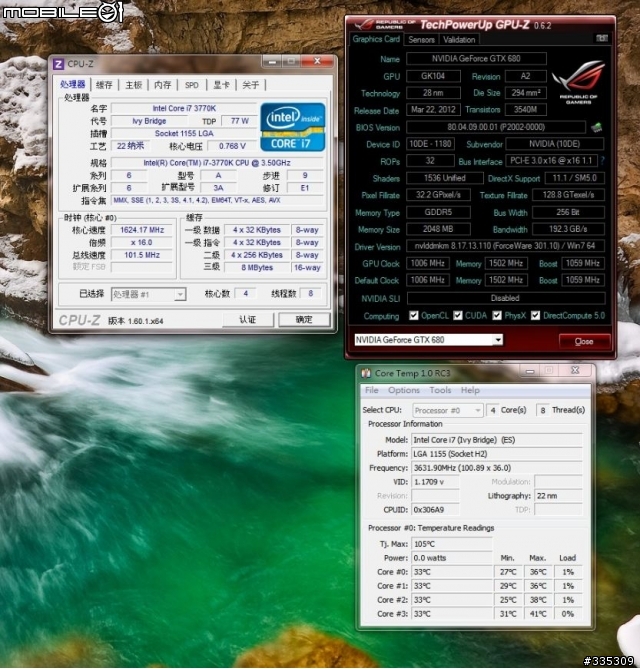
Task: Open the SPD tab in CPU-Z
Action: 192,85
